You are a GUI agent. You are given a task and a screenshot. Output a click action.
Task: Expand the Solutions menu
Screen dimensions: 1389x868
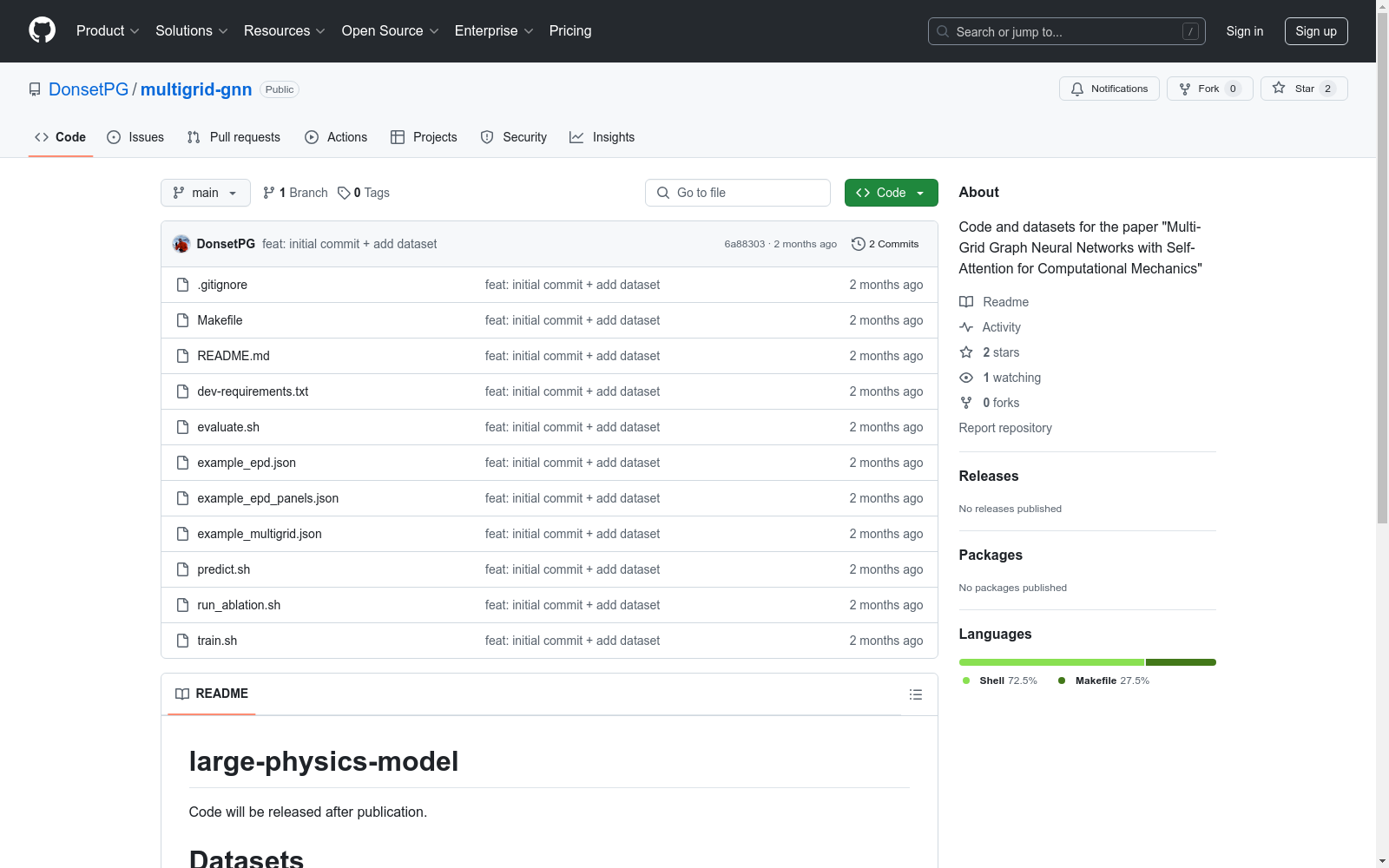point(192,30)
